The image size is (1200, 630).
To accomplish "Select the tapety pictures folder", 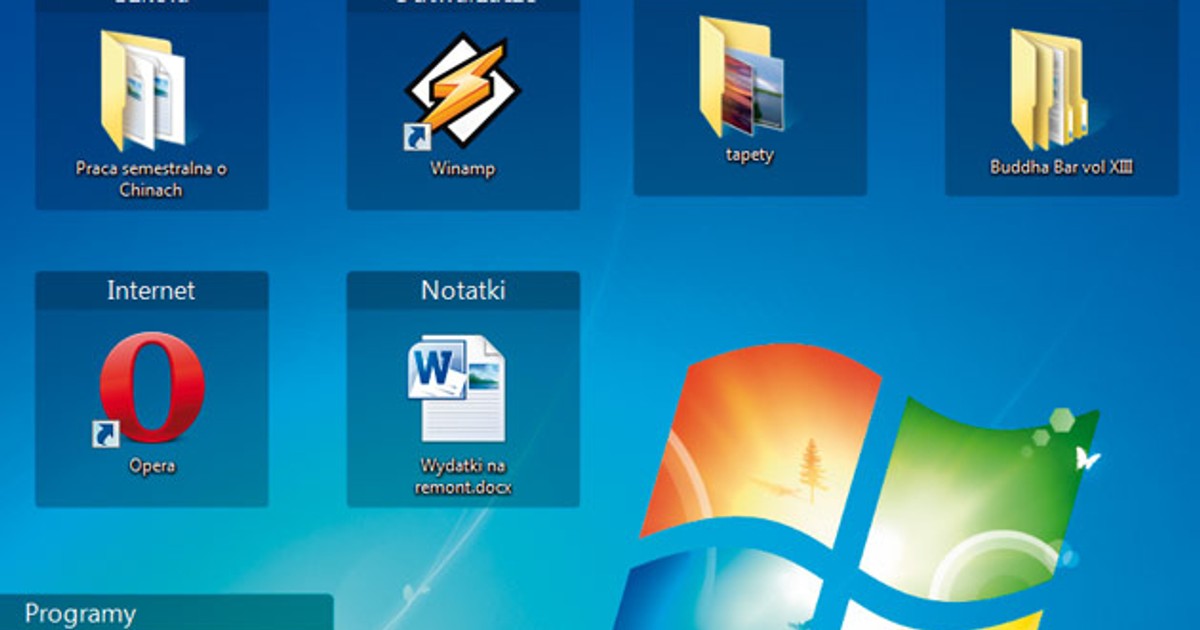I will pyautogui.click(x=741, y=77).
